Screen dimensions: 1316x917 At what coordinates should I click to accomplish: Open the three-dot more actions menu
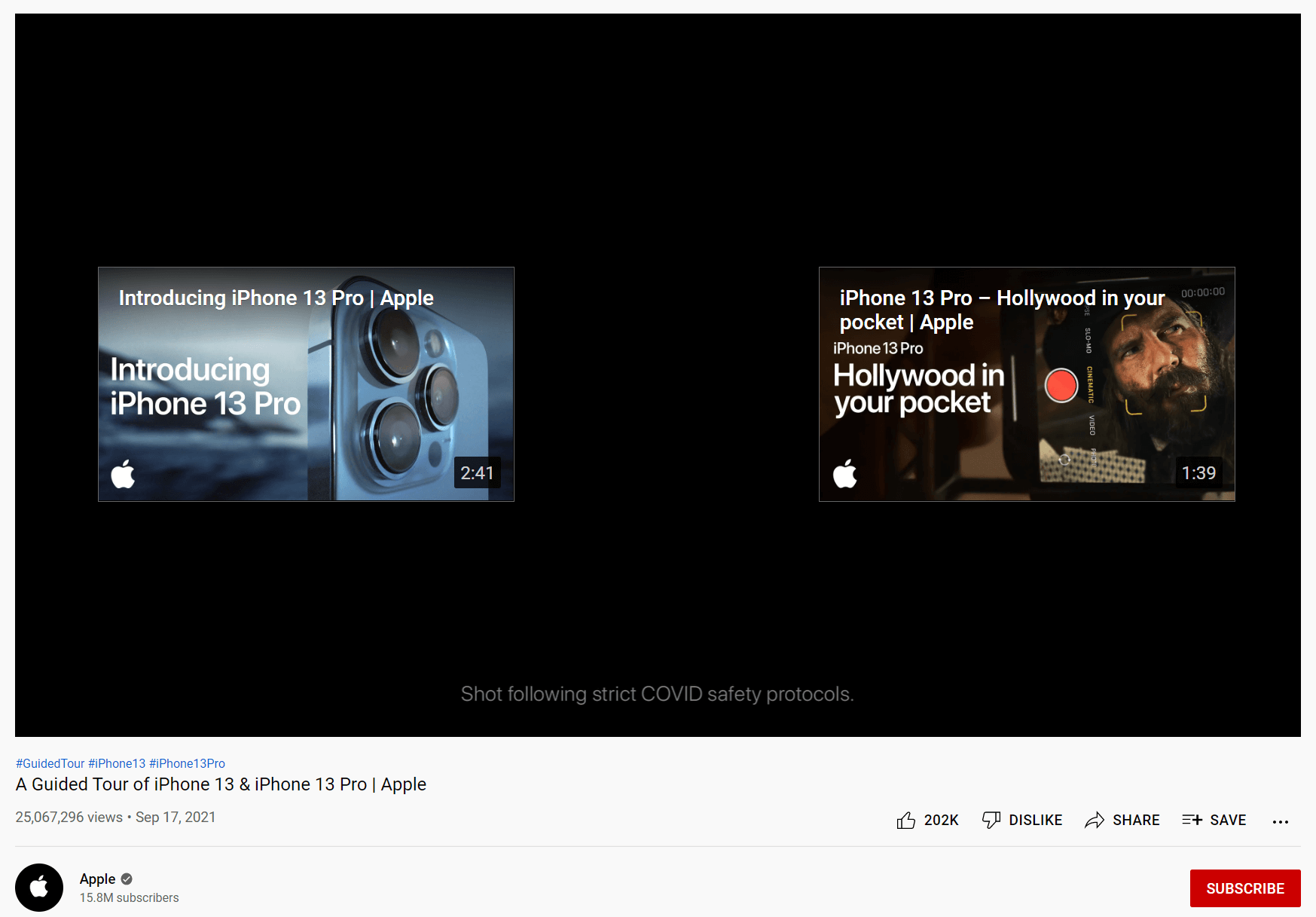pyautogui.click(x=1280, y=821)
